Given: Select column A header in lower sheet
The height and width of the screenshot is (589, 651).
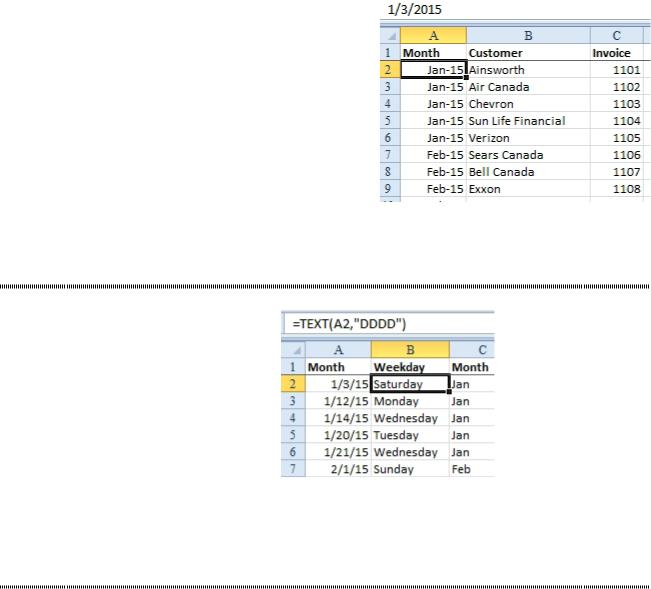Looking at the screenshot, I should [x=338, y=350].
